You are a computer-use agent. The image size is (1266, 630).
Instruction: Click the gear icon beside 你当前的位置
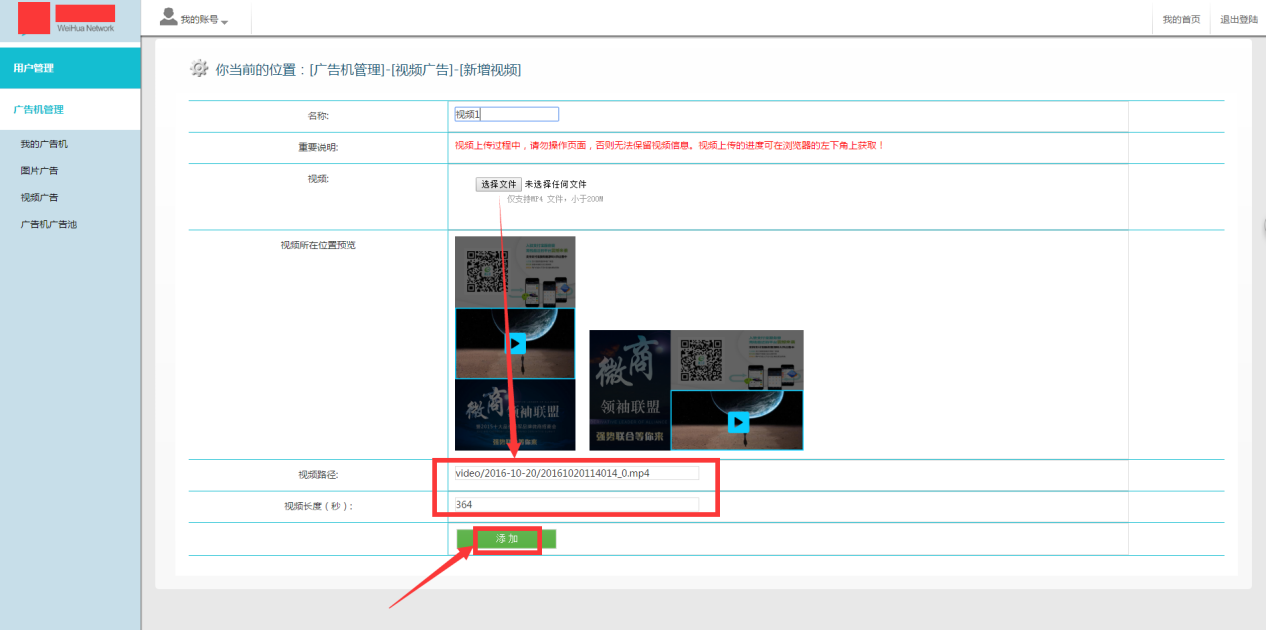pos(199,69)
